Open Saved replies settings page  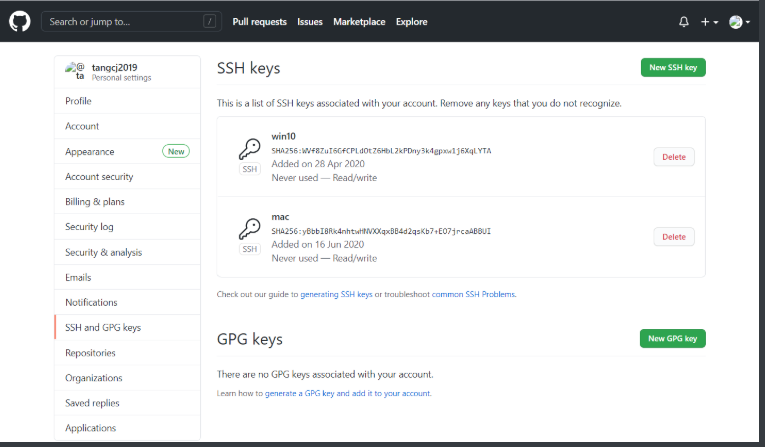(127, 403)
